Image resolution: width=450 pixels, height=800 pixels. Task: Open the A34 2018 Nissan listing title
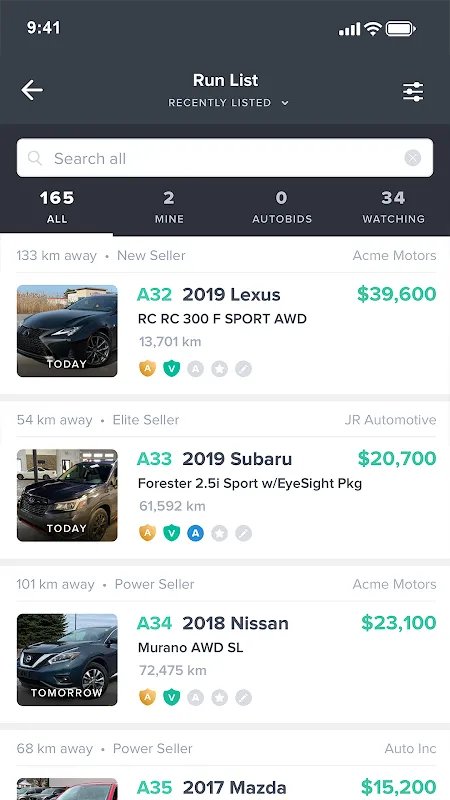coord(213,623)
